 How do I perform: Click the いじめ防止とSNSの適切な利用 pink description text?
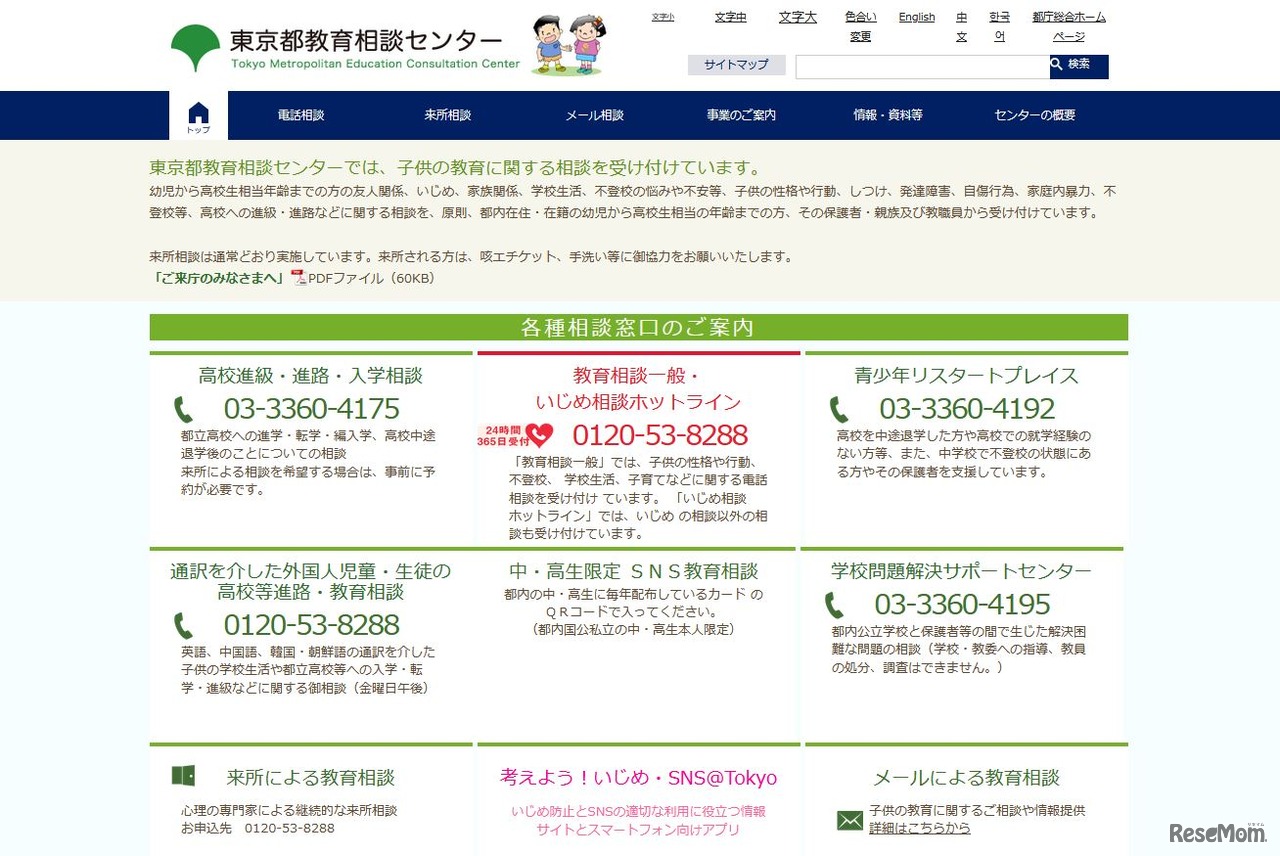coord(638,820)
